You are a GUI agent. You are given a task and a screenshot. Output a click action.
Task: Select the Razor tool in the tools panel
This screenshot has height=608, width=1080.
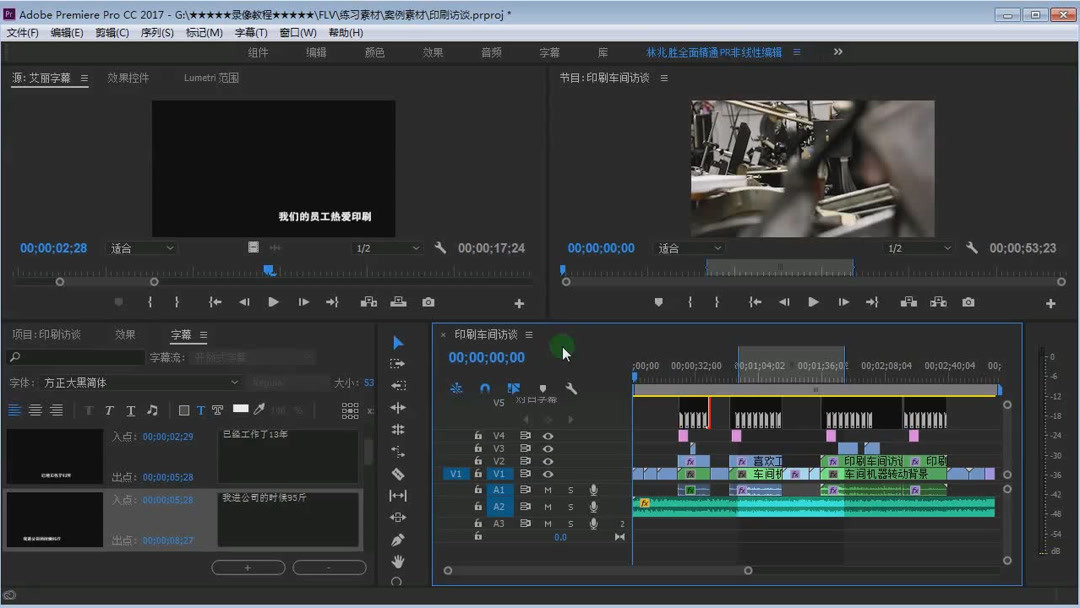pyautogui.click(x=398, y=474)
